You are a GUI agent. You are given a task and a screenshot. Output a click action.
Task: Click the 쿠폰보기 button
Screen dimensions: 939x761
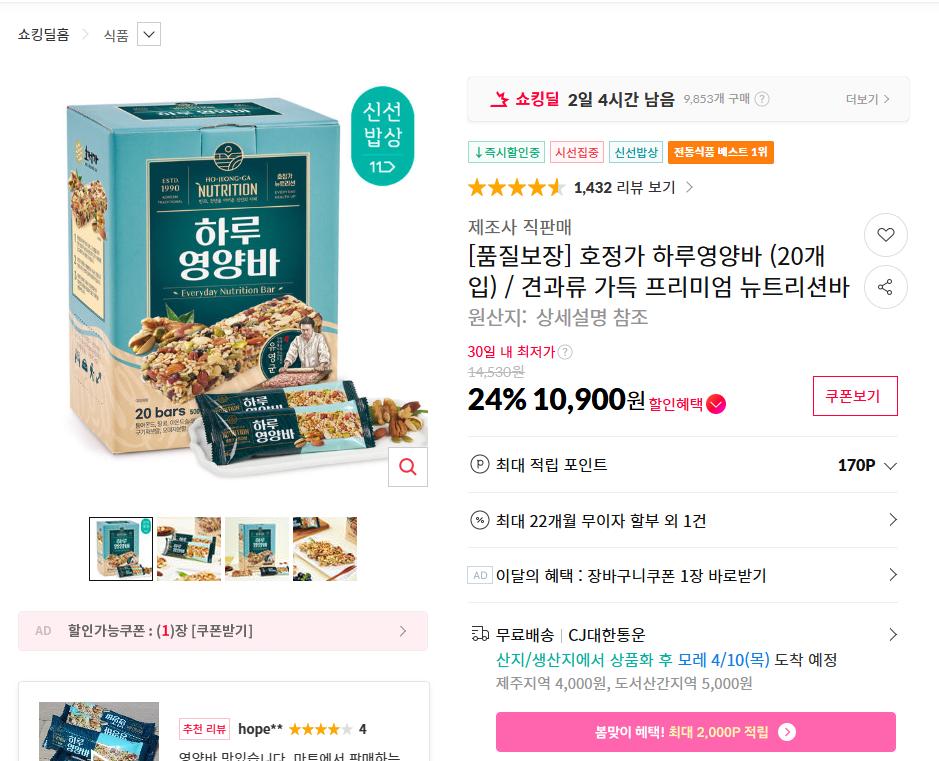point(855,396)
